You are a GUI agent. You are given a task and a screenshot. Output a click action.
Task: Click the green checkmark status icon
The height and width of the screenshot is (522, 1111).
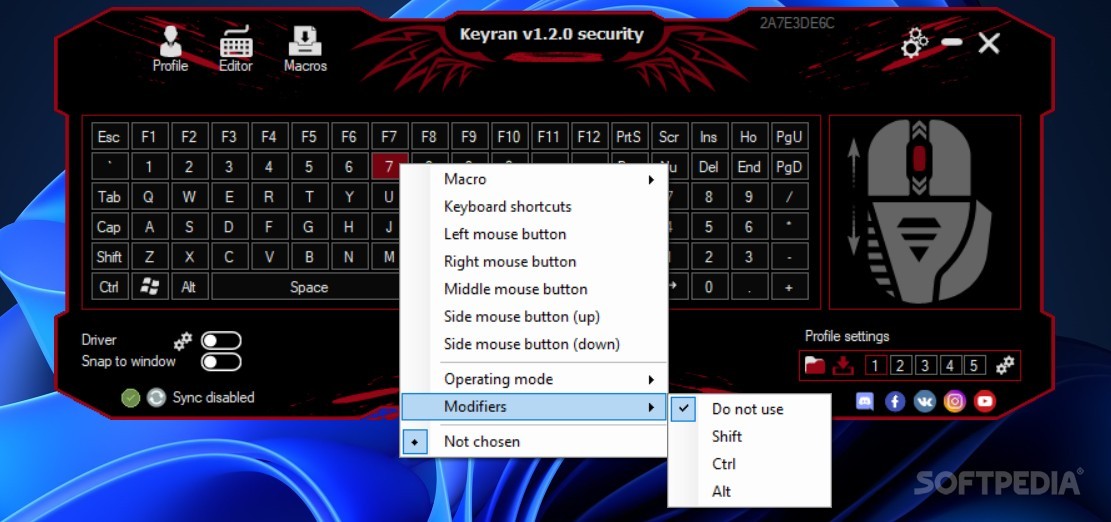(130, 398)
